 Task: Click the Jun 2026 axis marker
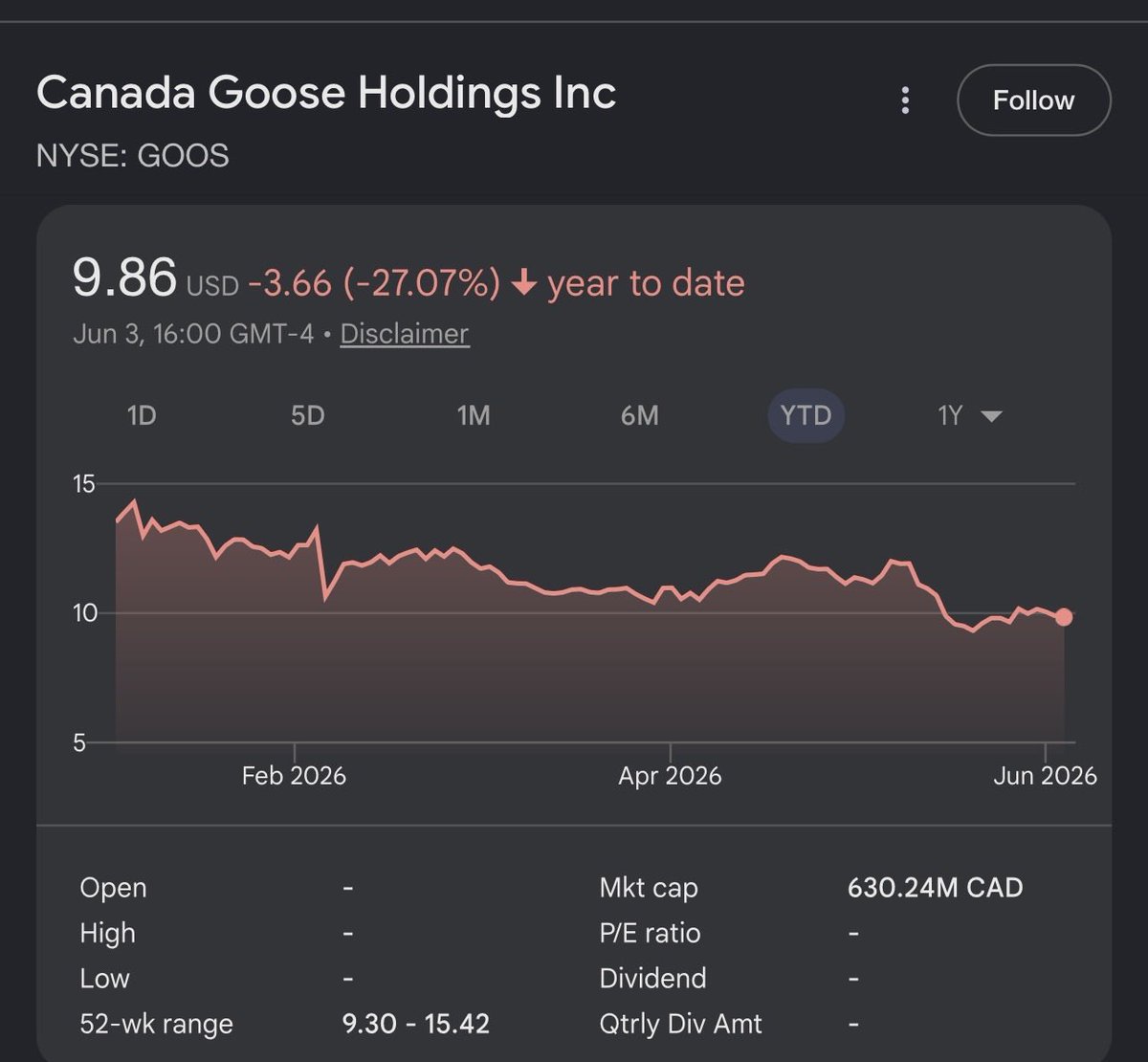(1045, 775)
